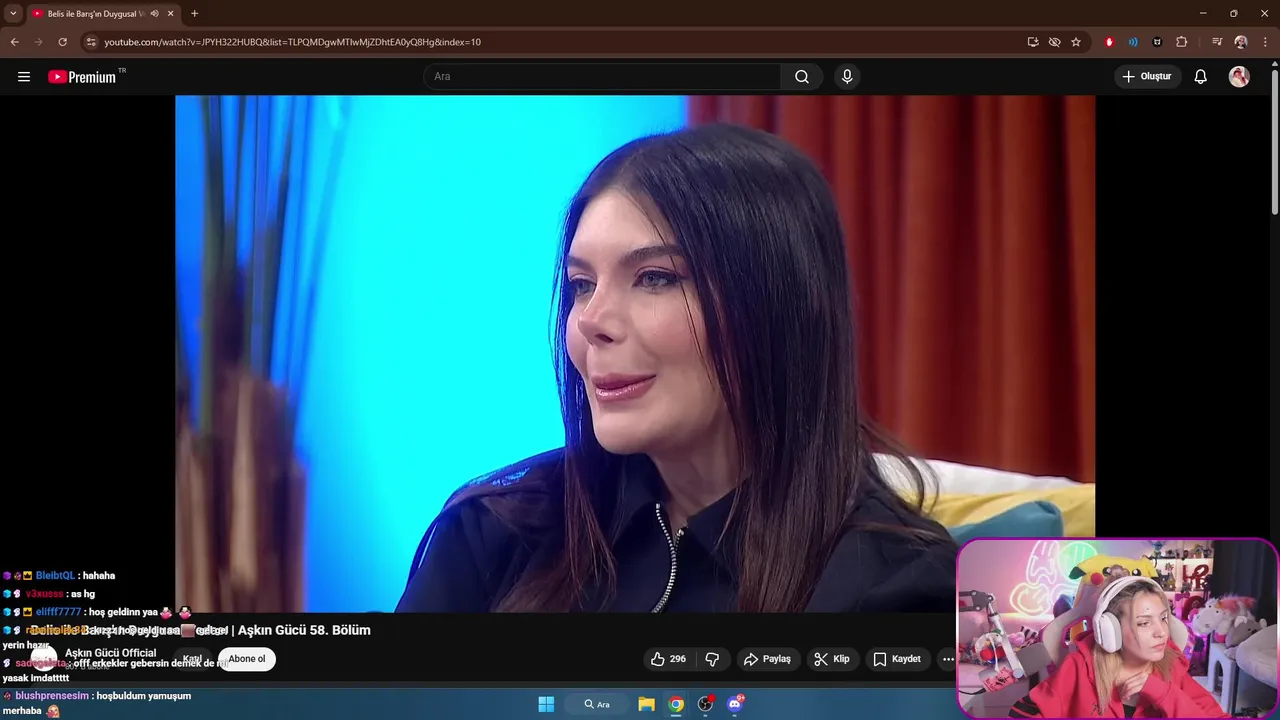Viewport: 1280px width, 720px height.
Task: Close the YouTube browser tab
Action: pyautogui.click(x=171, y=14)
